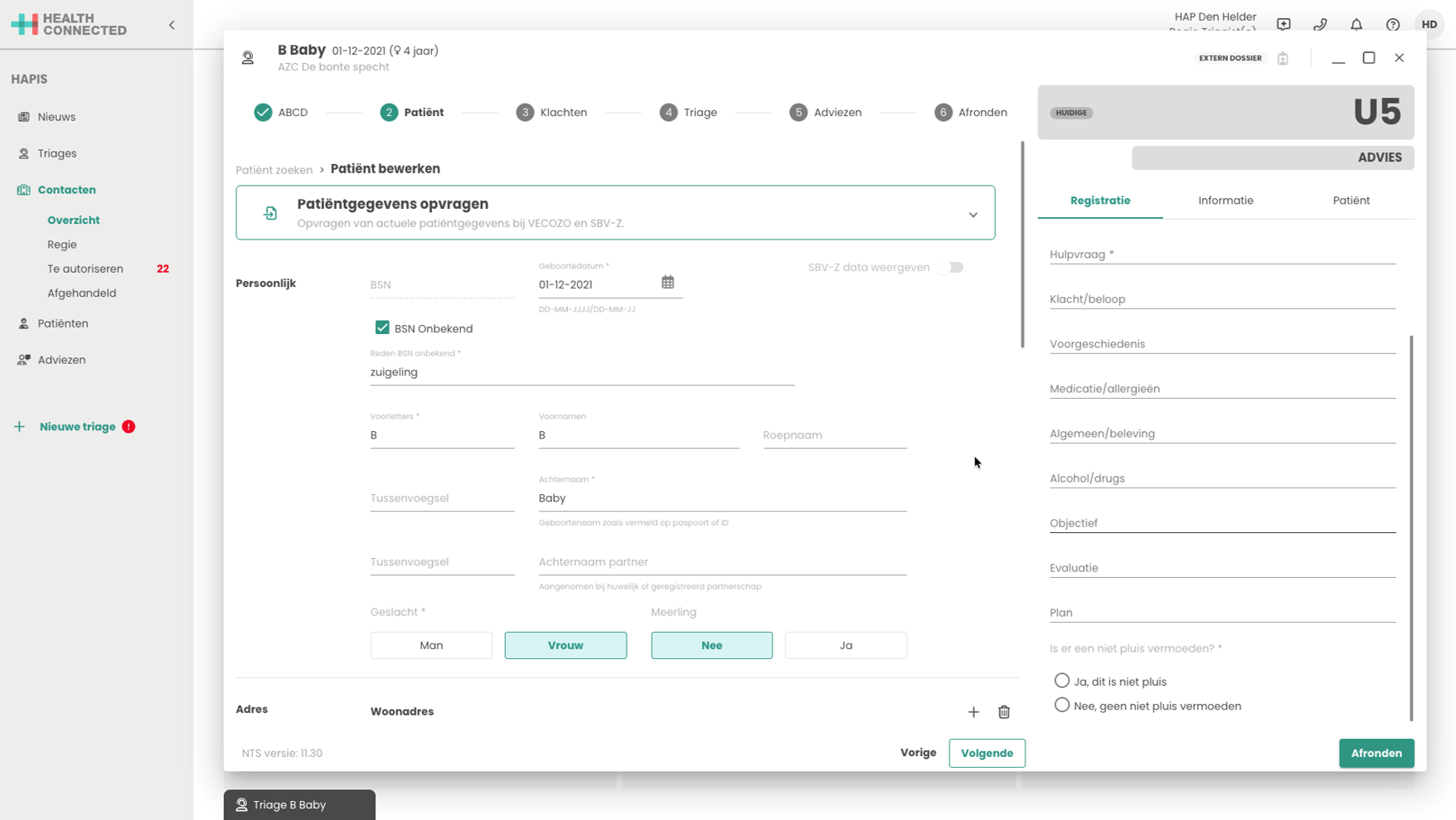Go to step 6 Afronden
The image size is (1456, 820).
[970, 113]
